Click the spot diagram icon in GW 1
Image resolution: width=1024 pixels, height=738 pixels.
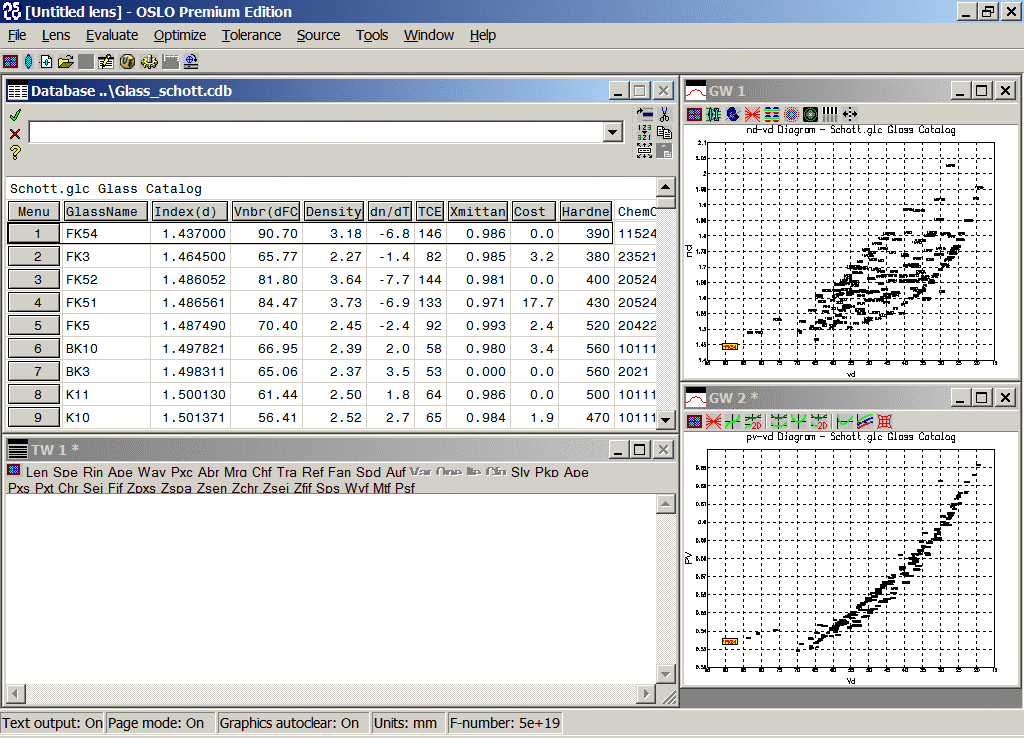791,115
